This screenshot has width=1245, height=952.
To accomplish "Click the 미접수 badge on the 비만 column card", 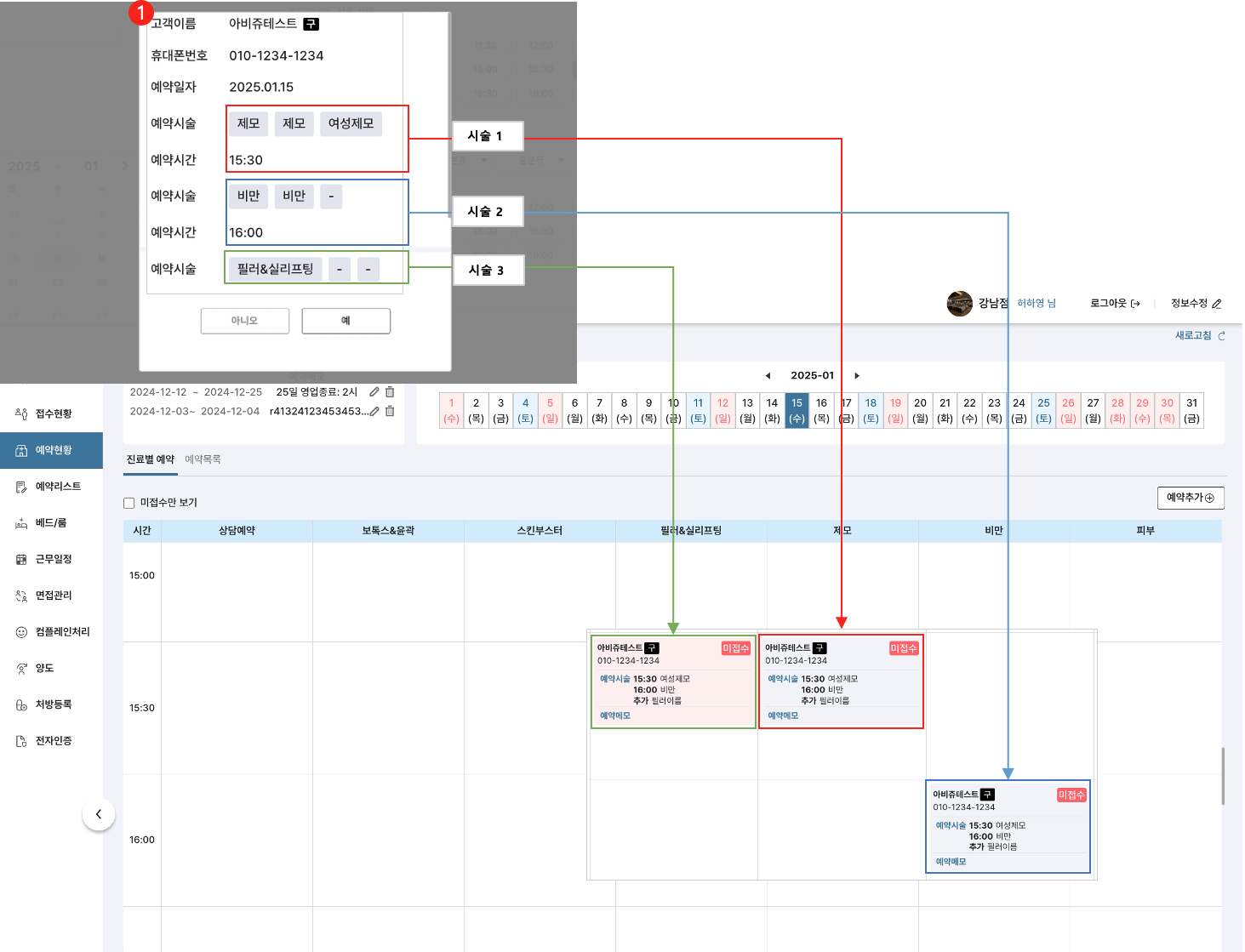I will (x=1071, y=795).
